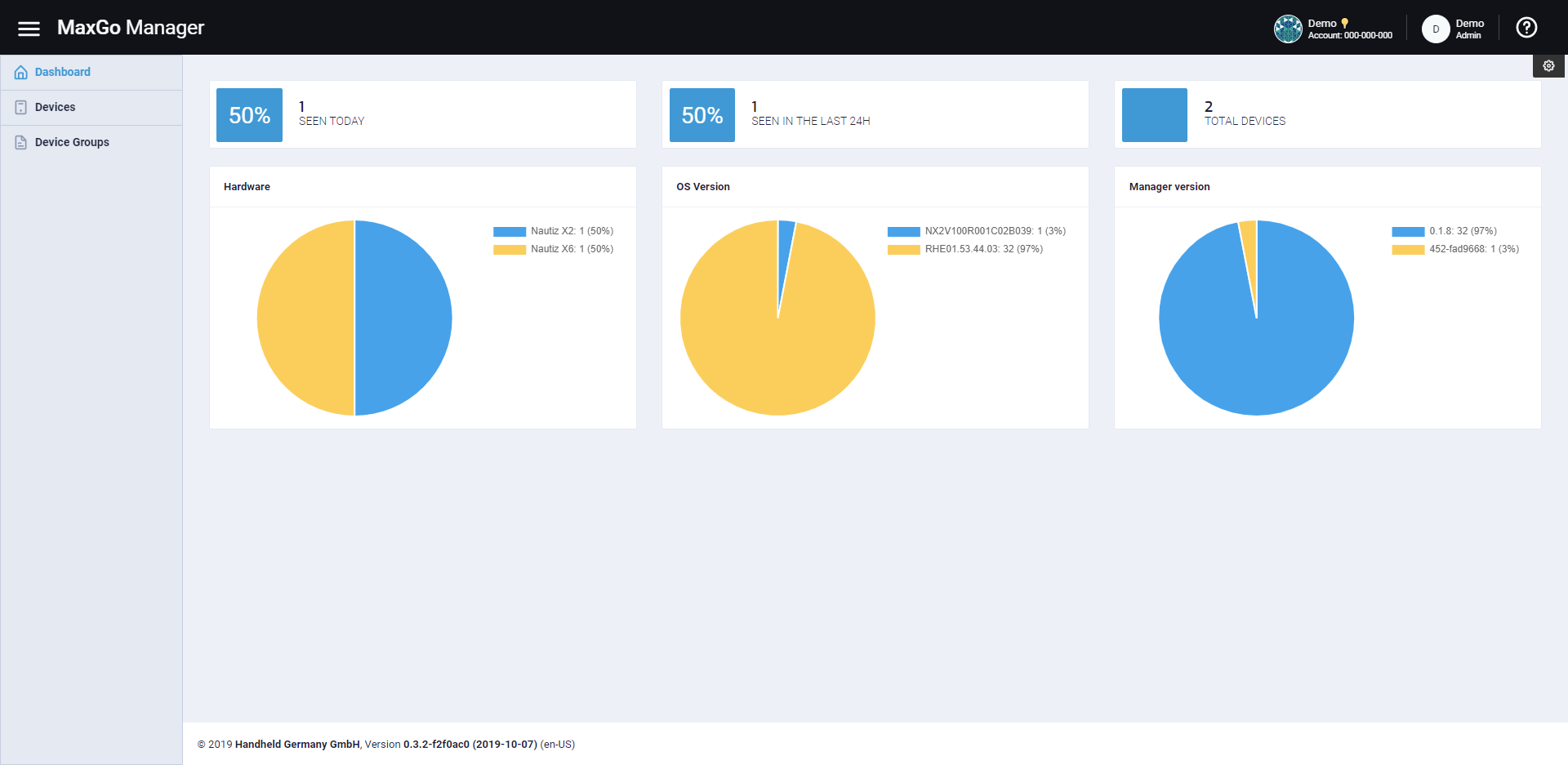
Task: Open the Demo account dropdown
Action: (1349, 29)
